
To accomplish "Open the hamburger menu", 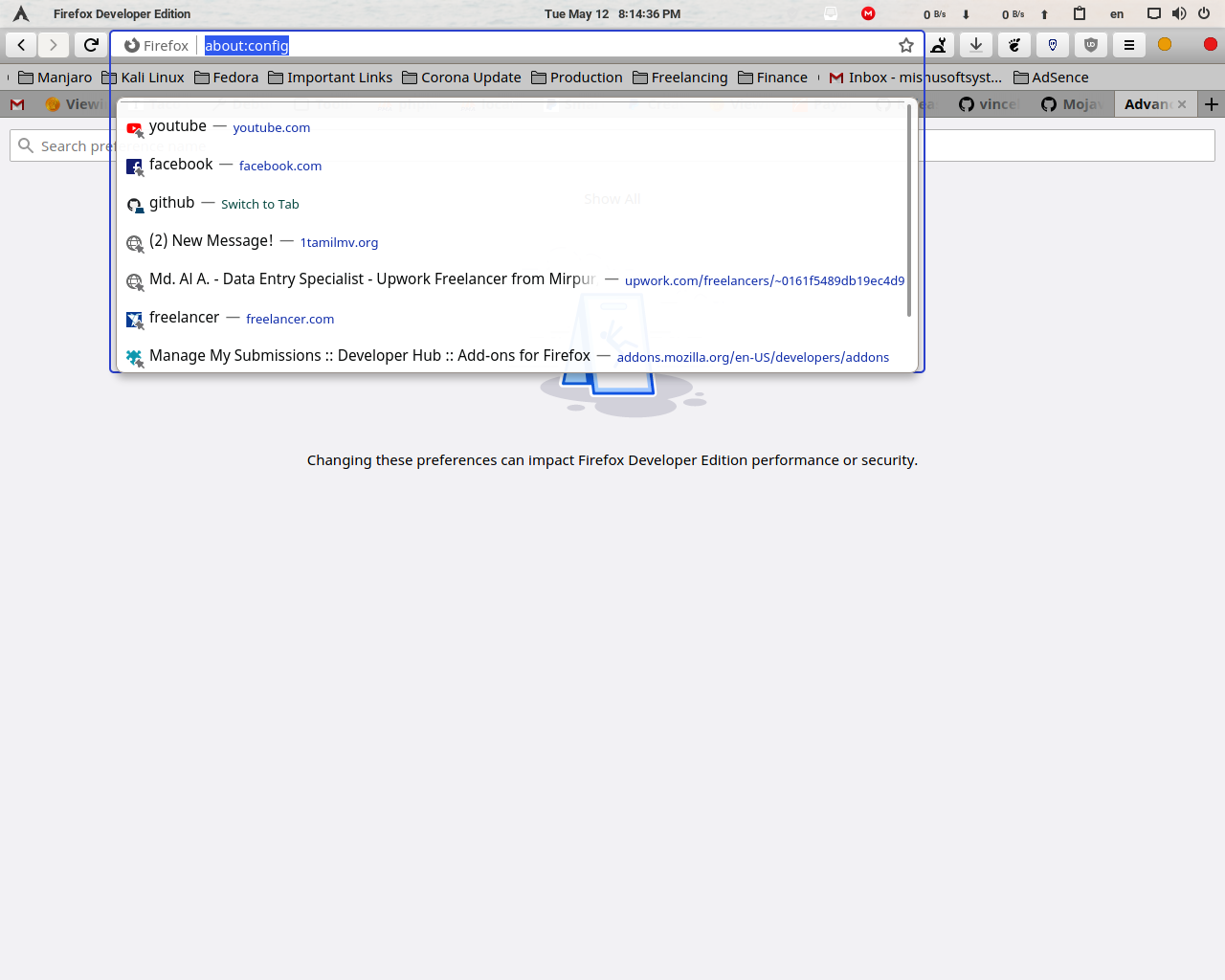I will [x=1127, y=44].
